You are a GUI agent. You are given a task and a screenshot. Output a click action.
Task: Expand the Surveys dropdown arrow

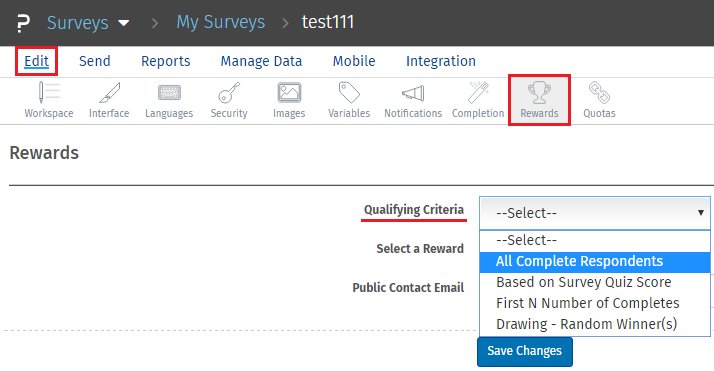pyautogui.click(x=123, y=23)
